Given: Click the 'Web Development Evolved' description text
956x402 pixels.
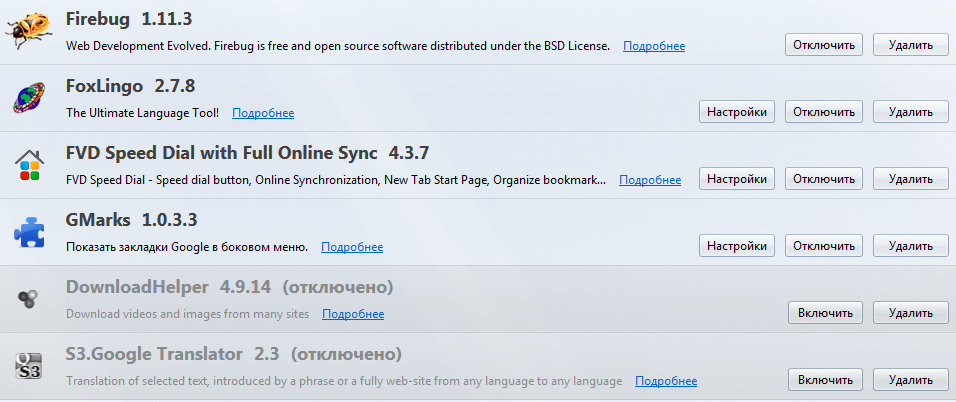Looking at the screenshot, I should coord(338,46).
